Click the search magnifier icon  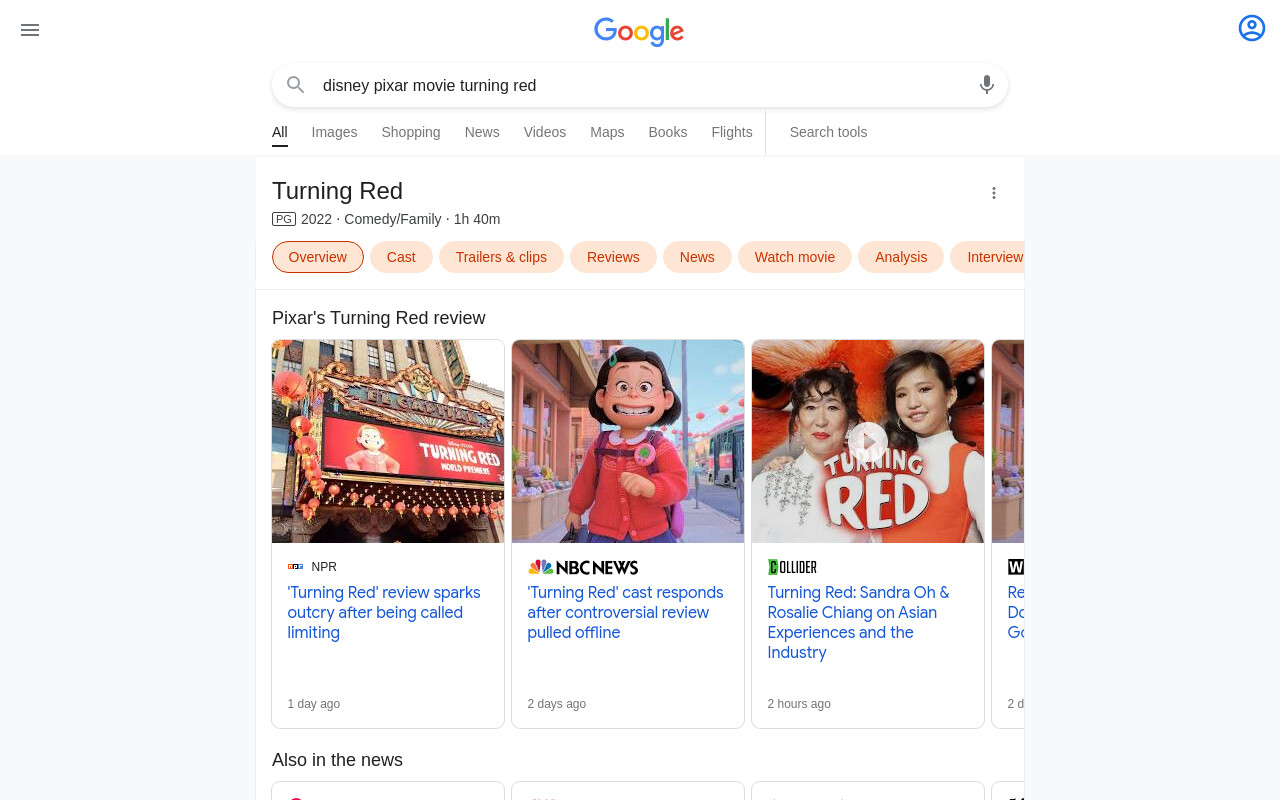[x=295, y=85]
